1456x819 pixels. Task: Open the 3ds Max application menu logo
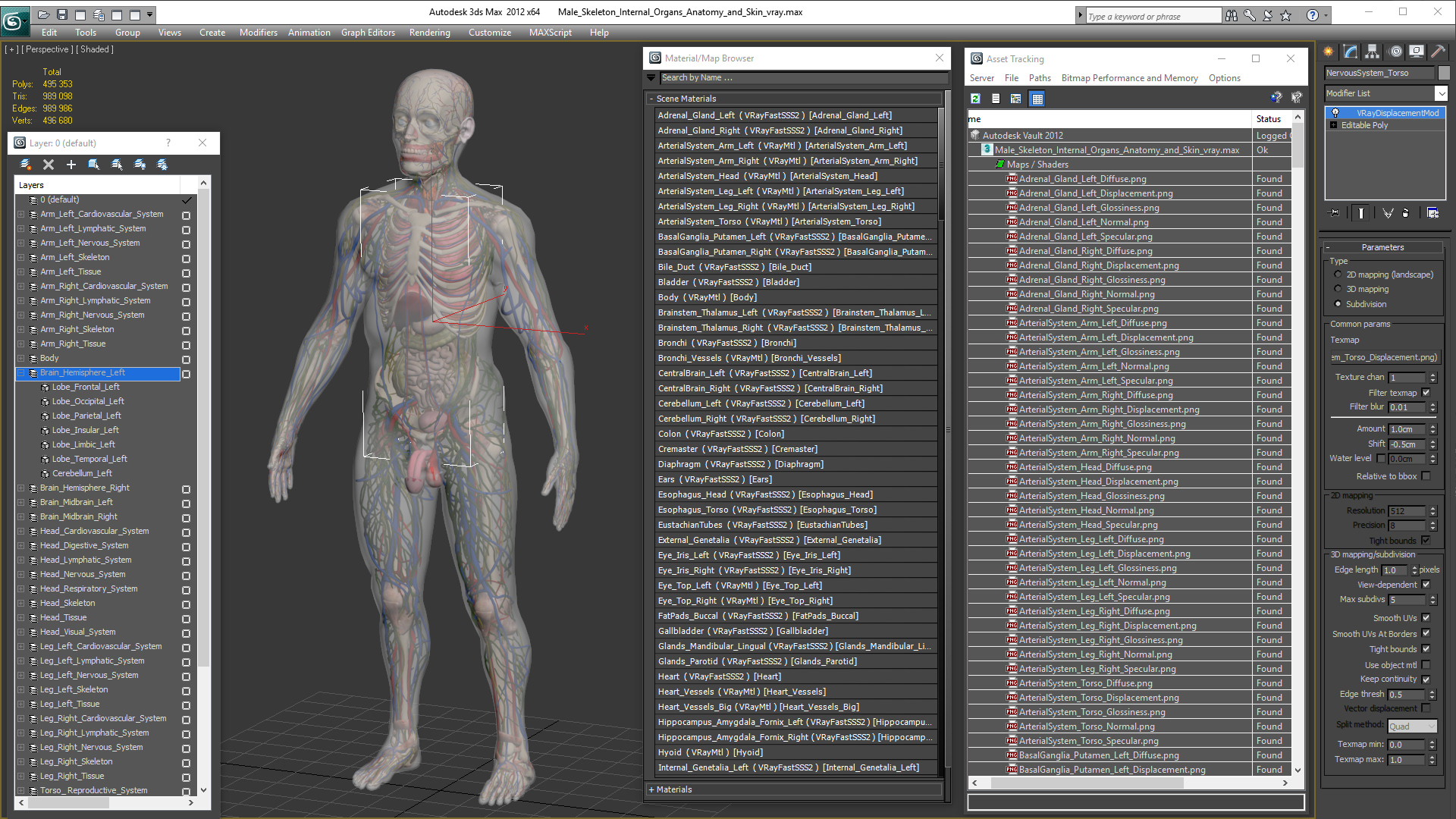[x=14, y=20]
